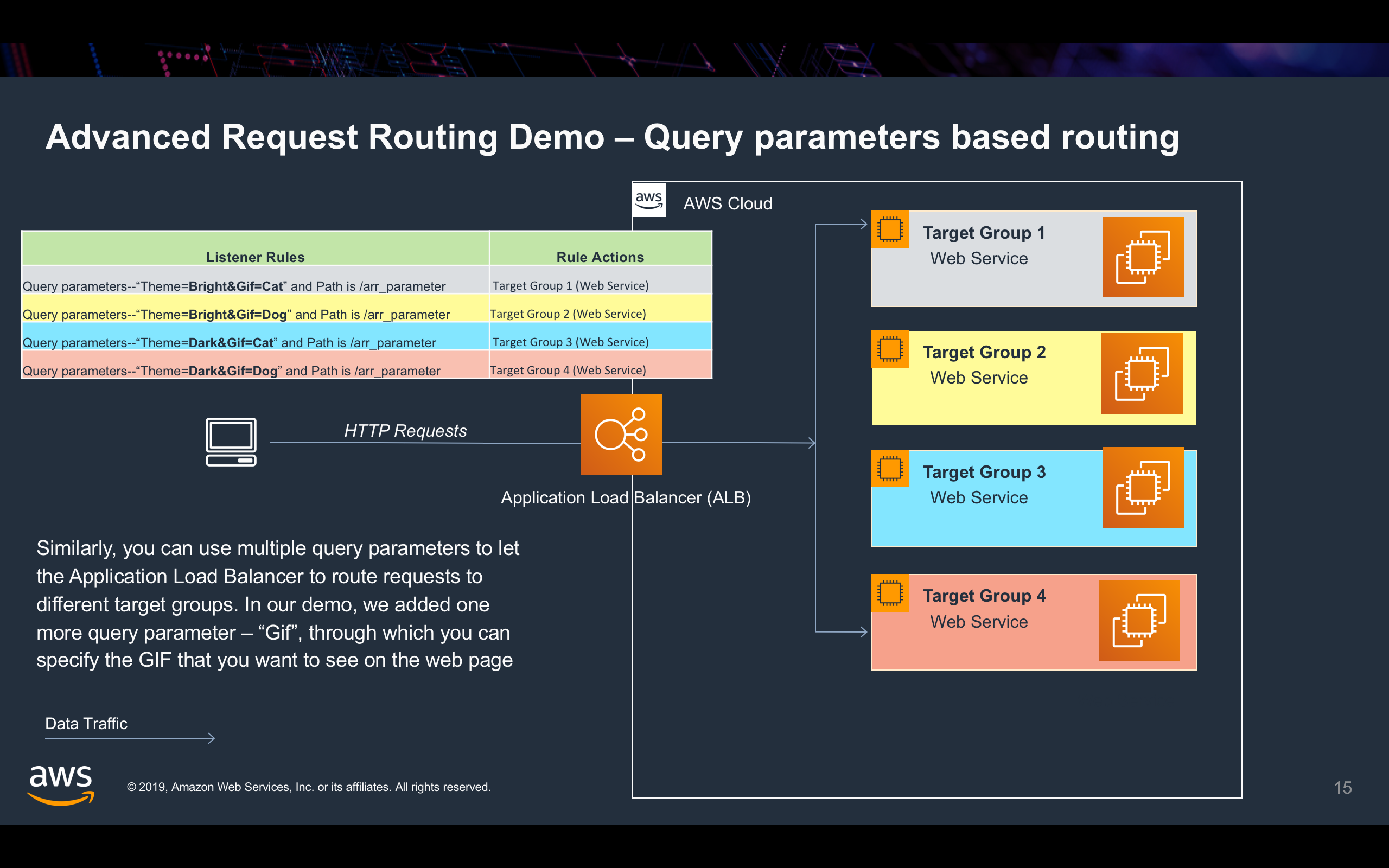Click Target Group 4 small chip icon
Image resolution: width=1389 pixels, height=868 pixels.
890,593
